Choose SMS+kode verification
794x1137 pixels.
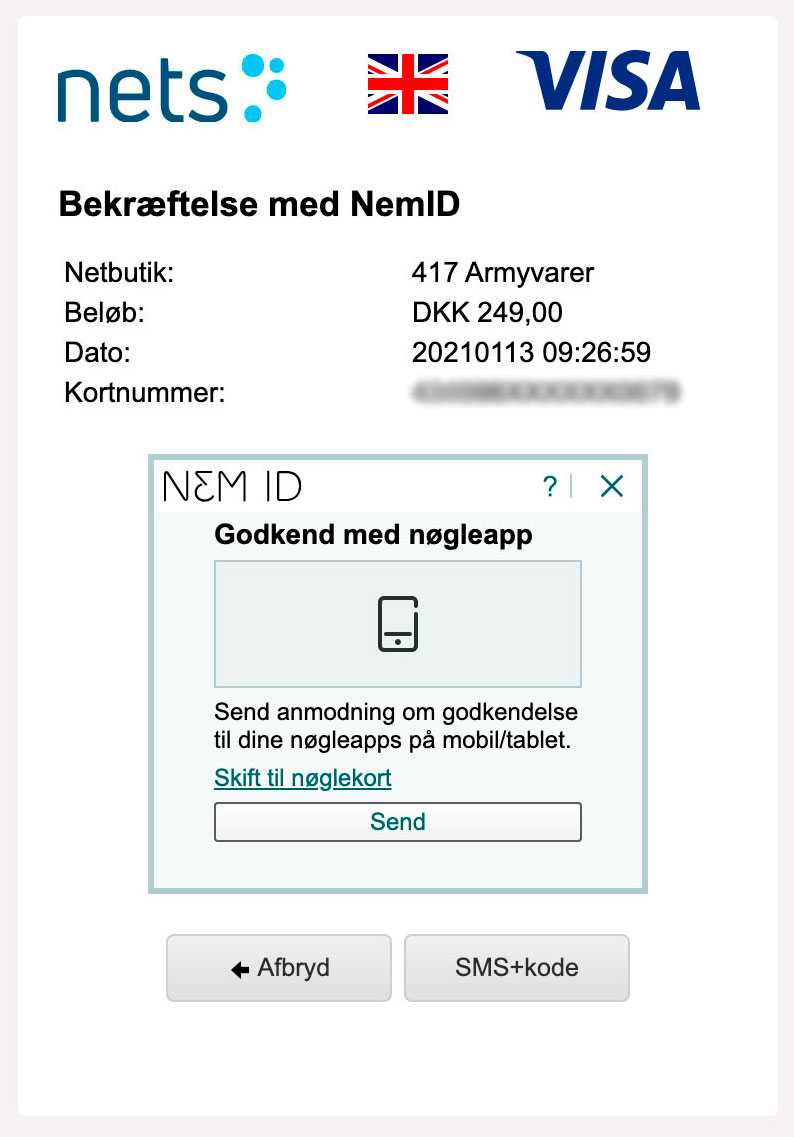tap(517, 968)
